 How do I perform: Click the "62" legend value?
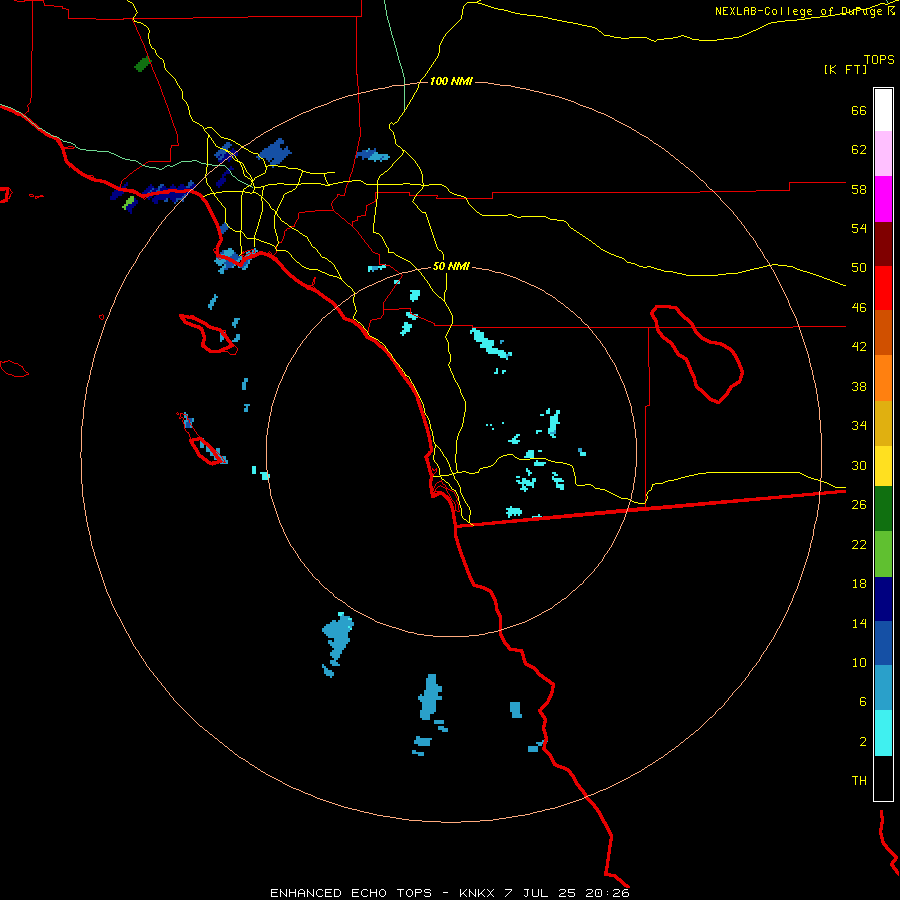[859, 150]
